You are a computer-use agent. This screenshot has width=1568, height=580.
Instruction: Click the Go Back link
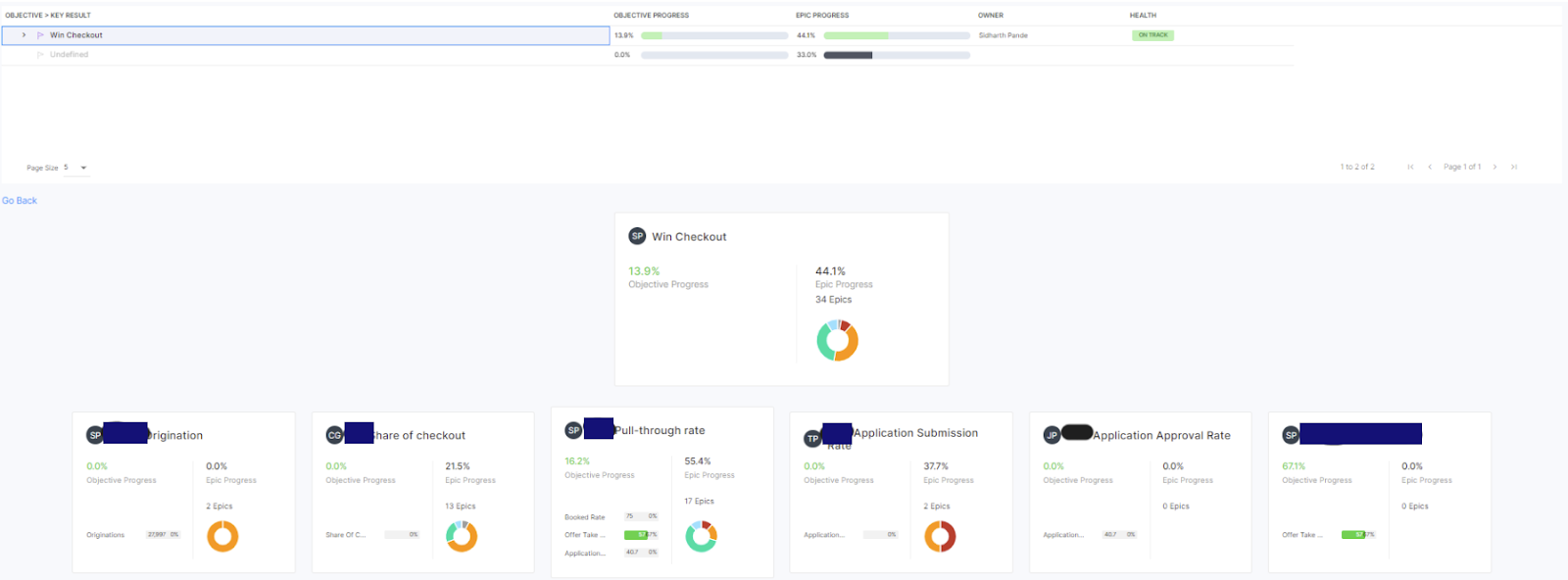20,201
